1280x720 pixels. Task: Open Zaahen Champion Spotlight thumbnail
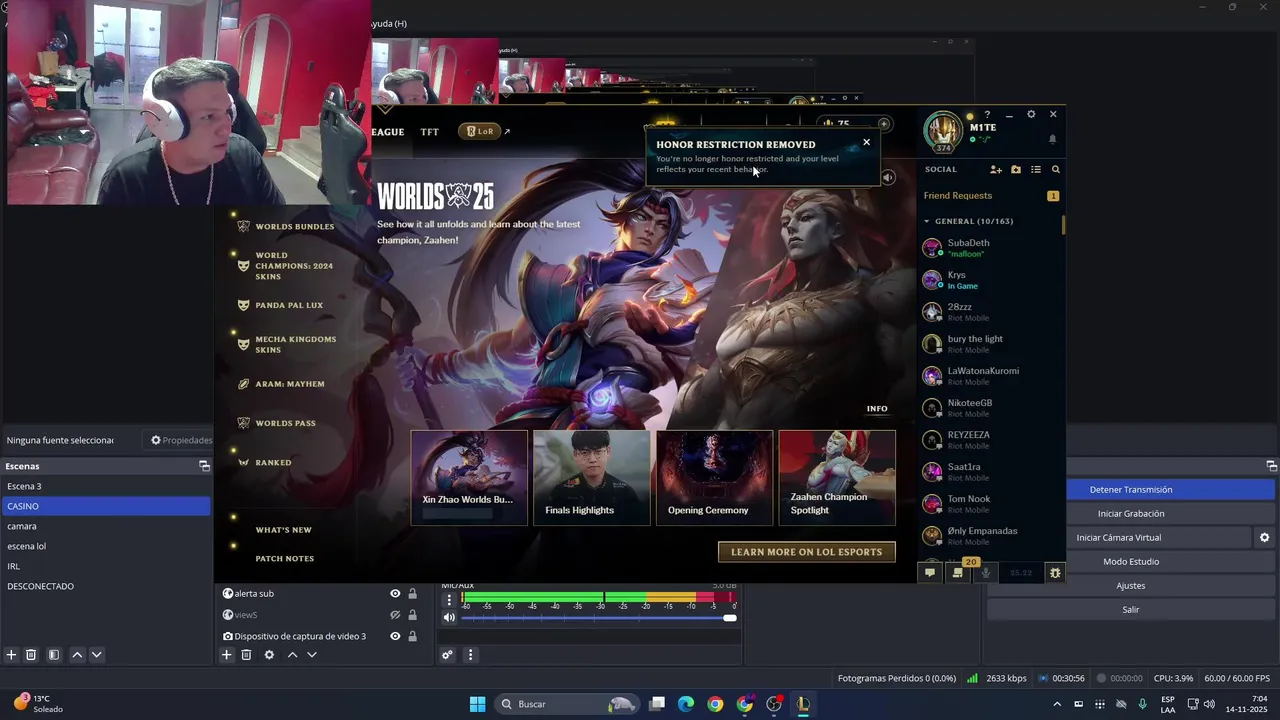(x=837, y=478)
